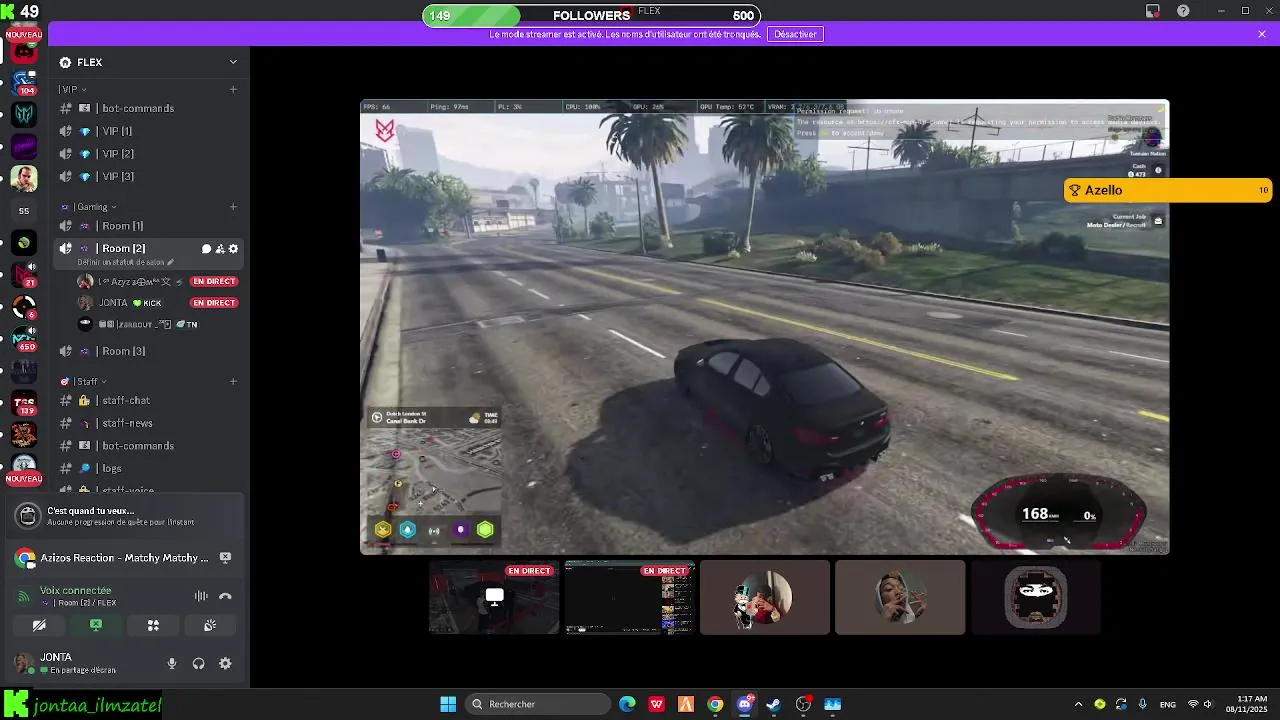Stop streaming Azizos Reaction screen share
Viewport: 1280px width, 720px height.
tap(226, 558)
